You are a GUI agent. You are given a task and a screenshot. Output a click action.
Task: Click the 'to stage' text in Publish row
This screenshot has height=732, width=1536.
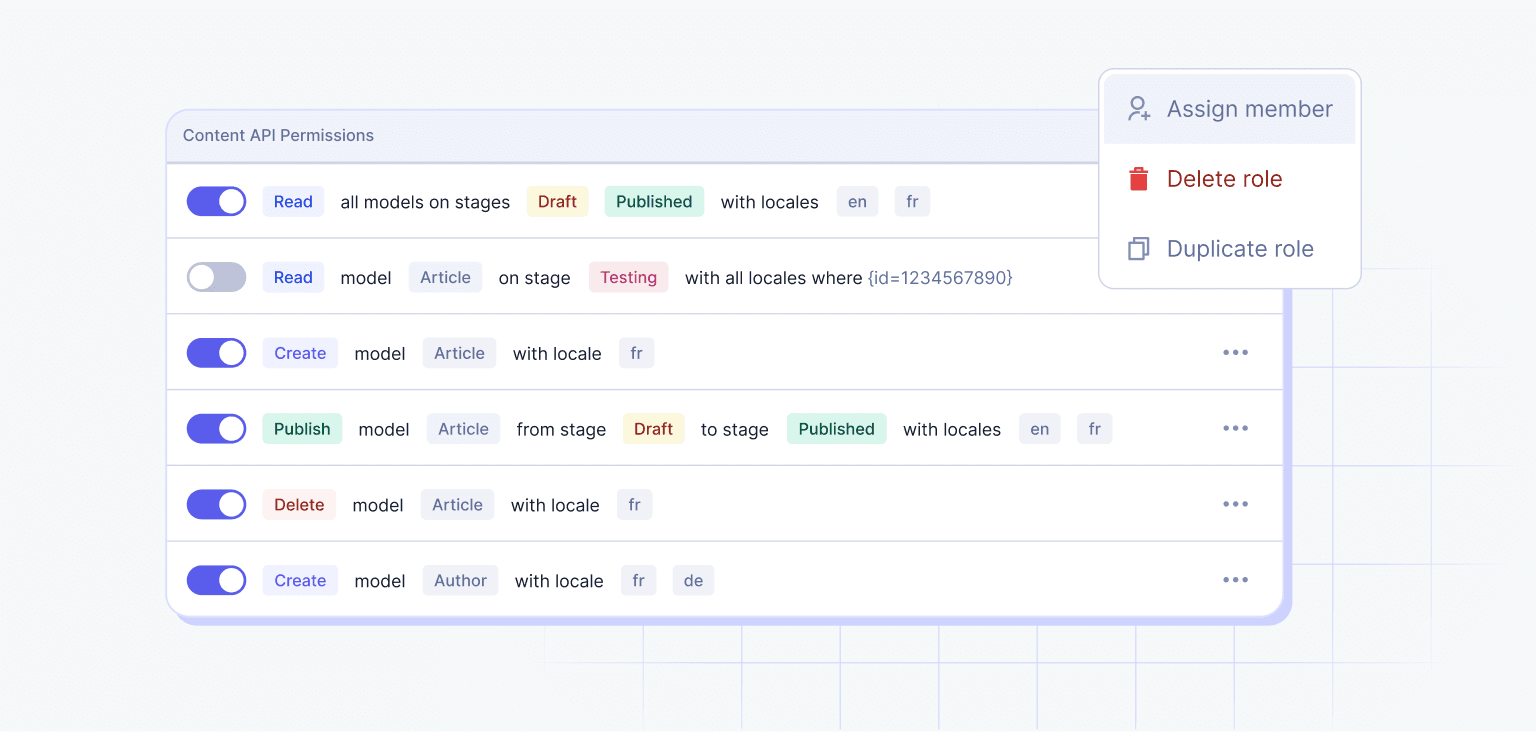(x=734, y=430)
